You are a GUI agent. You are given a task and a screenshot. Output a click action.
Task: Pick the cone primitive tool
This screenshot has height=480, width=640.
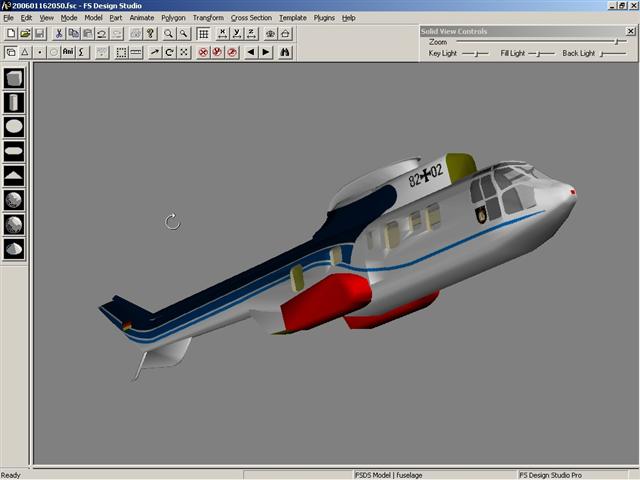[x=14, y=248]
